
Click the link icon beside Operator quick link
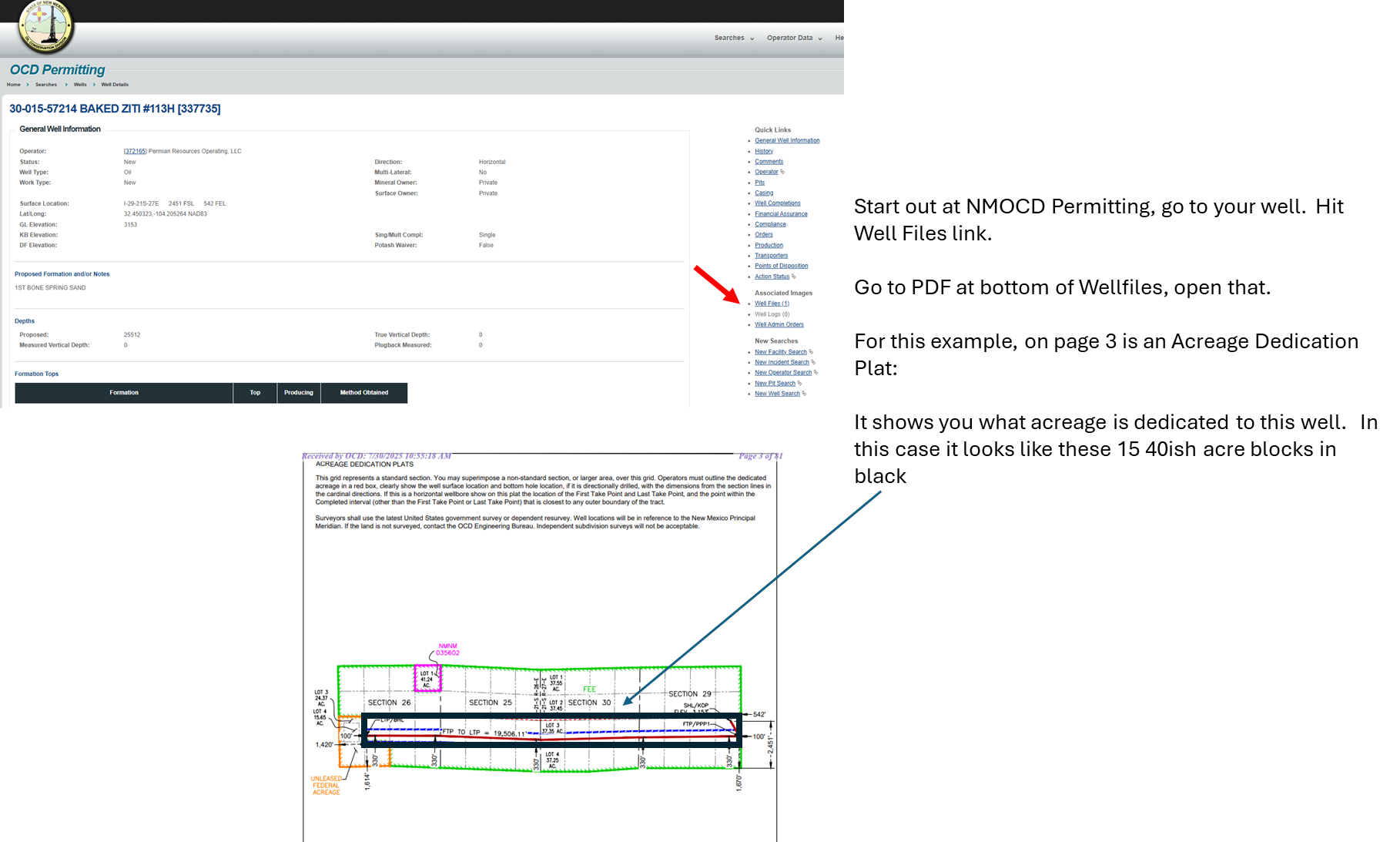pos(782,172)
